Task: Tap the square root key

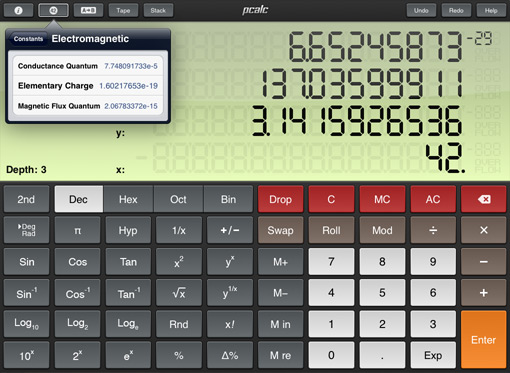Action: [x=179, y=293]
